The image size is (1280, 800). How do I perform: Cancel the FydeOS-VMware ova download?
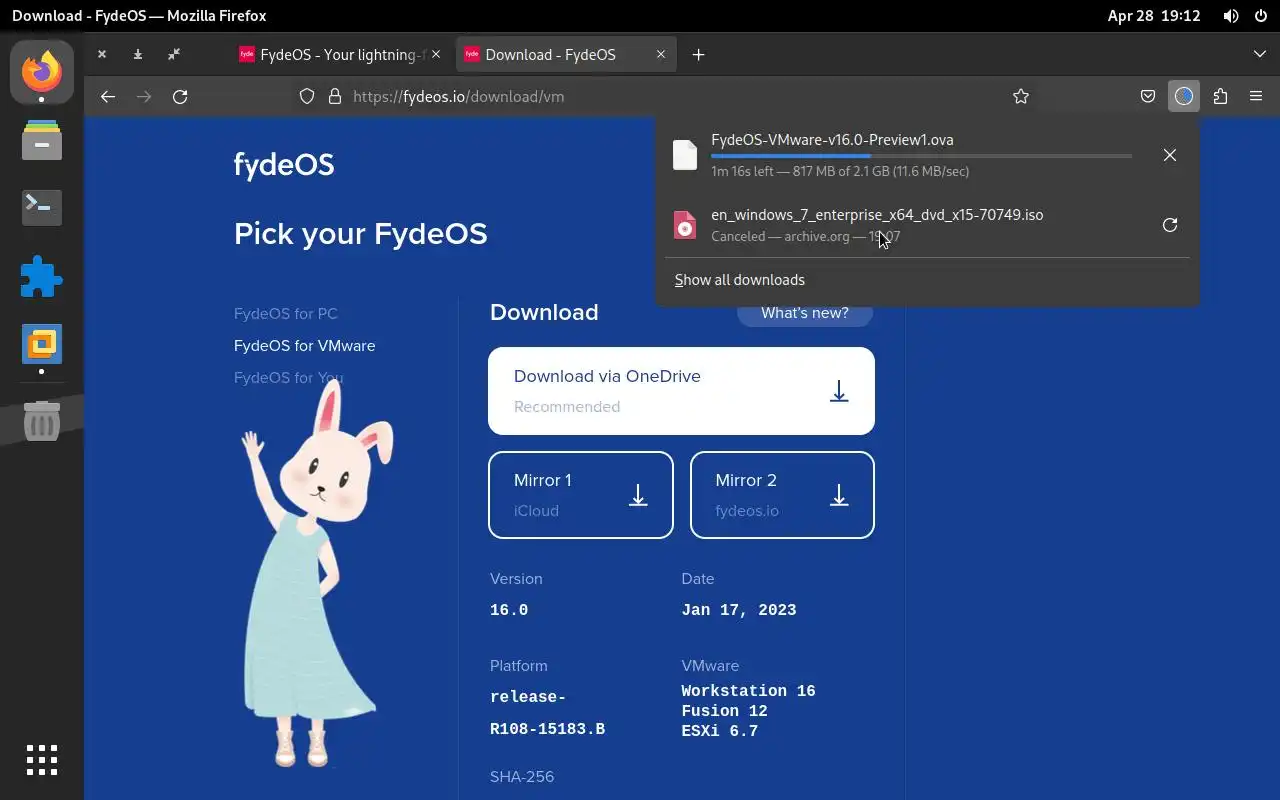(x=1170, y=155)
